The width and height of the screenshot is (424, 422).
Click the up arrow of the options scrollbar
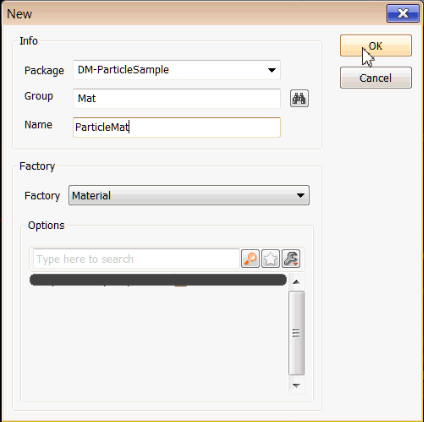point(296,282)
